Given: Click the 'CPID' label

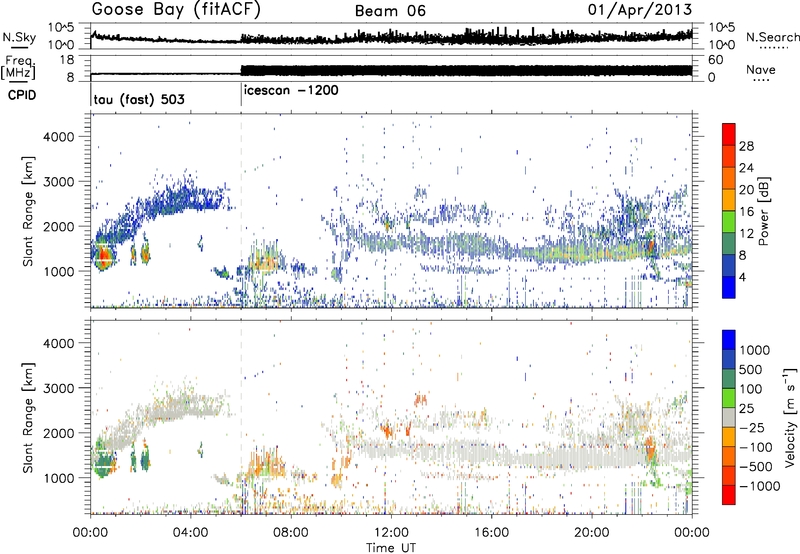Looking at the screenshot, I should pyautogui.click(x=22, y=95).
